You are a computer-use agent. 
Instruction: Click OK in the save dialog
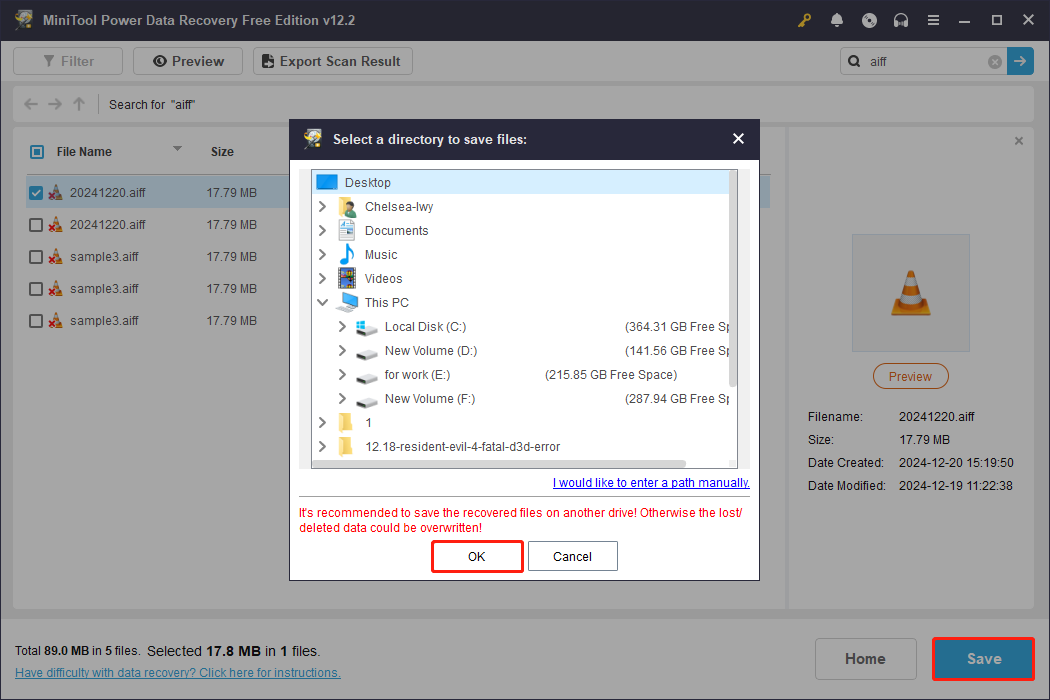click(x=477, y=557)
